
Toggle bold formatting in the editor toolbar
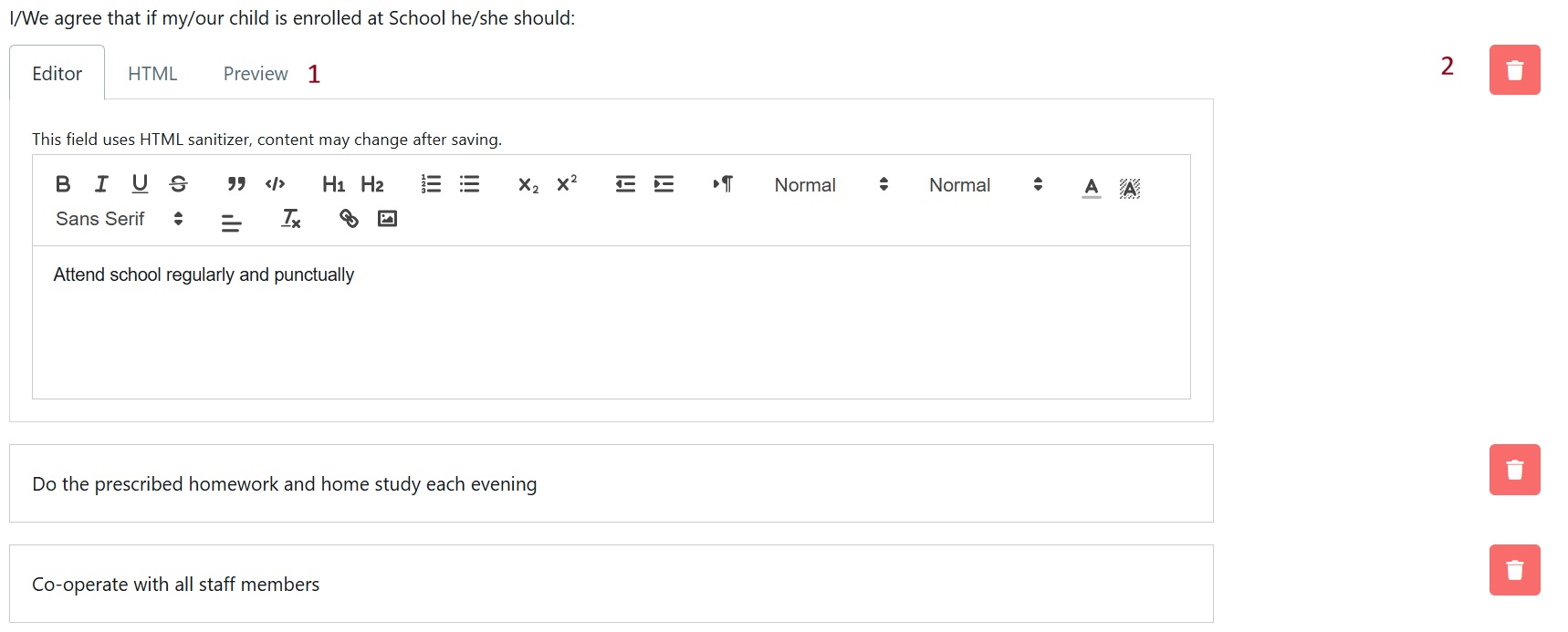click(x=63, y=184)
